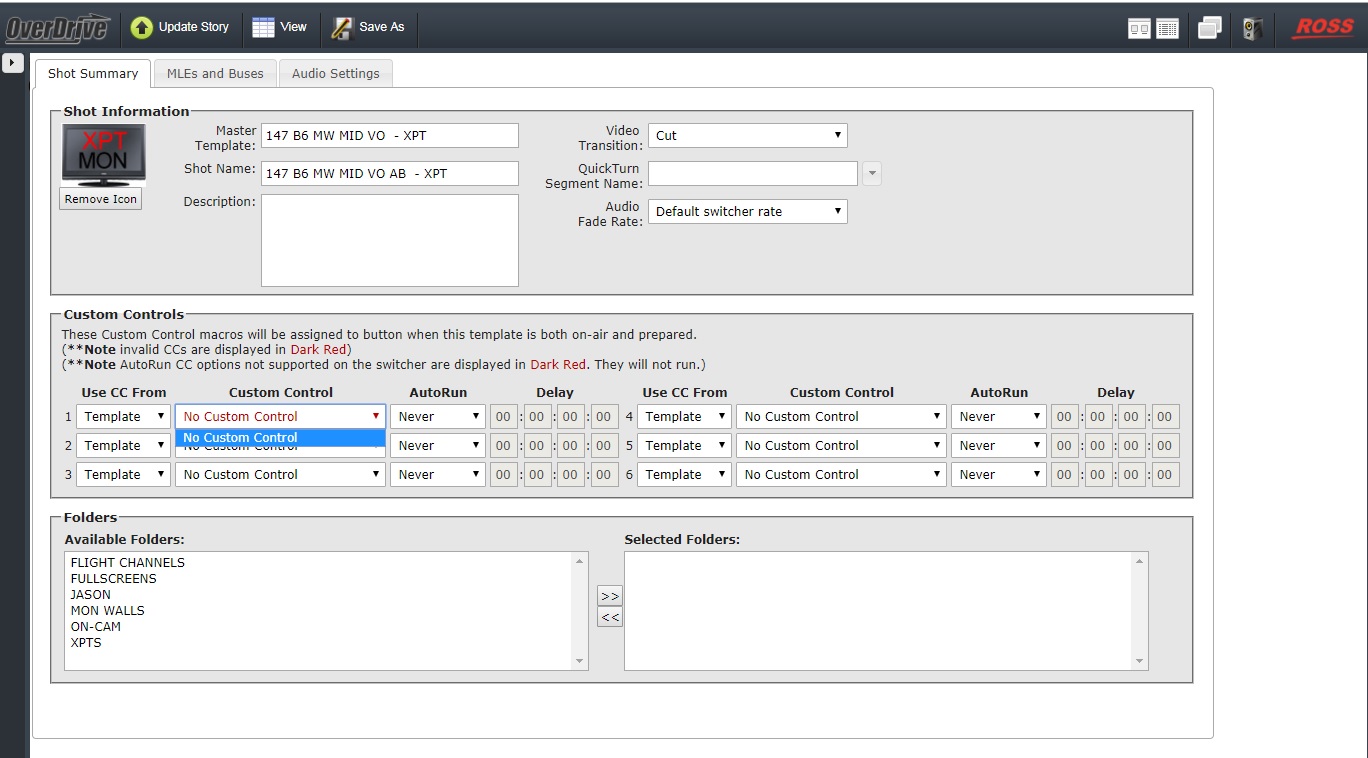Open the View toolbar option
This screenshot has width=1368, height=758.
(x=279, y=27)
